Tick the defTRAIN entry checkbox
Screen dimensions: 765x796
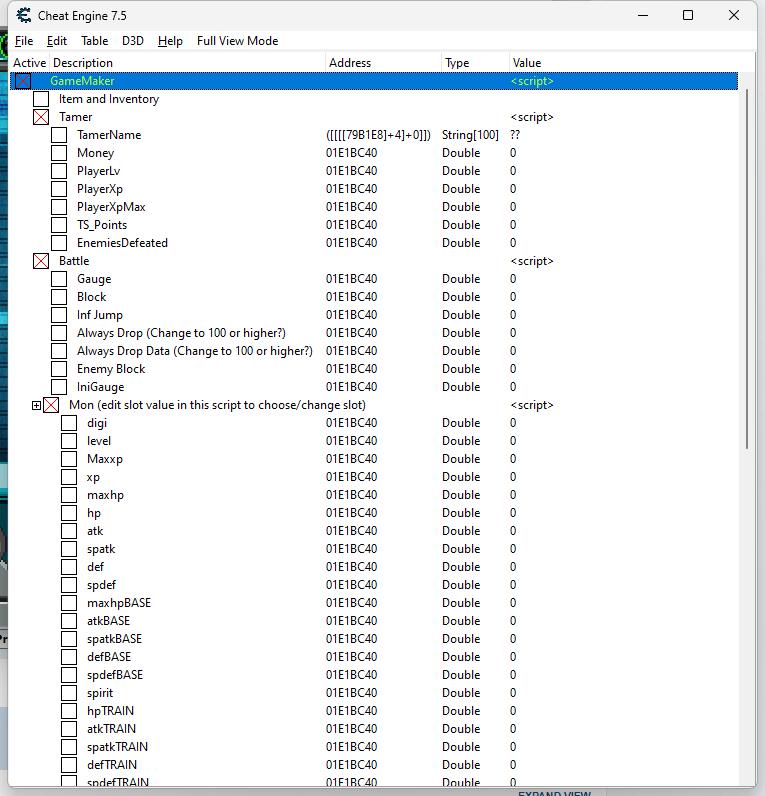tap(69, 765)
